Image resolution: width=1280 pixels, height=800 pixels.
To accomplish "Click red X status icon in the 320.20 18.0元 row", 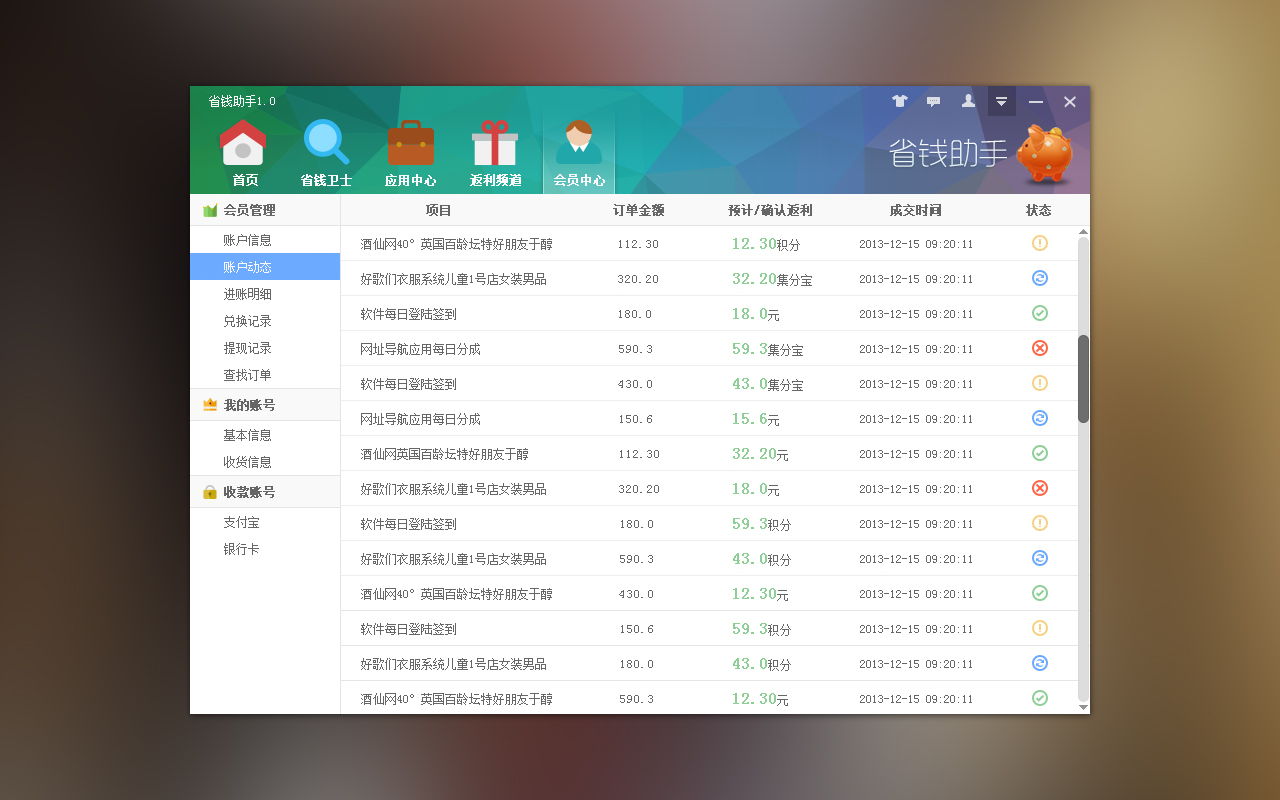I will [1040, 488].
